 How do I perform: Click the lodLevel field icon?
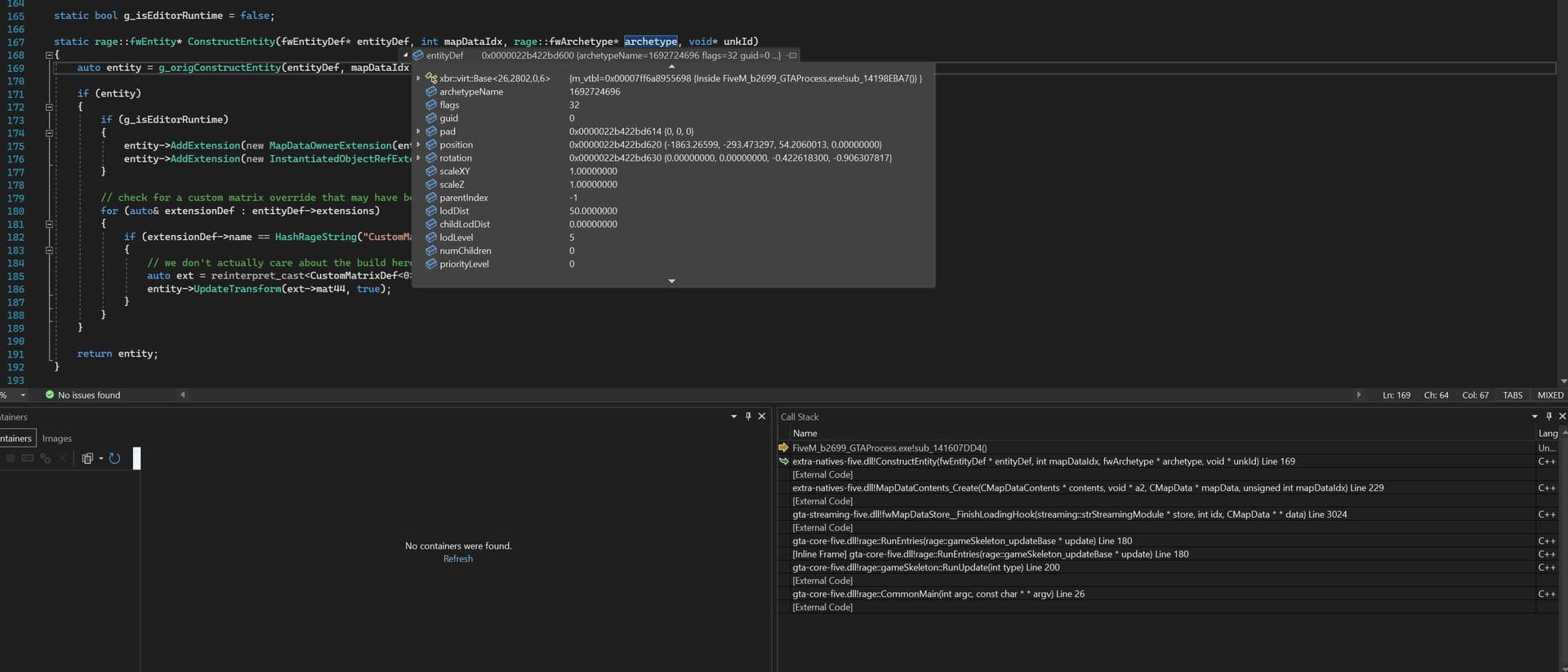click(431, 237)
